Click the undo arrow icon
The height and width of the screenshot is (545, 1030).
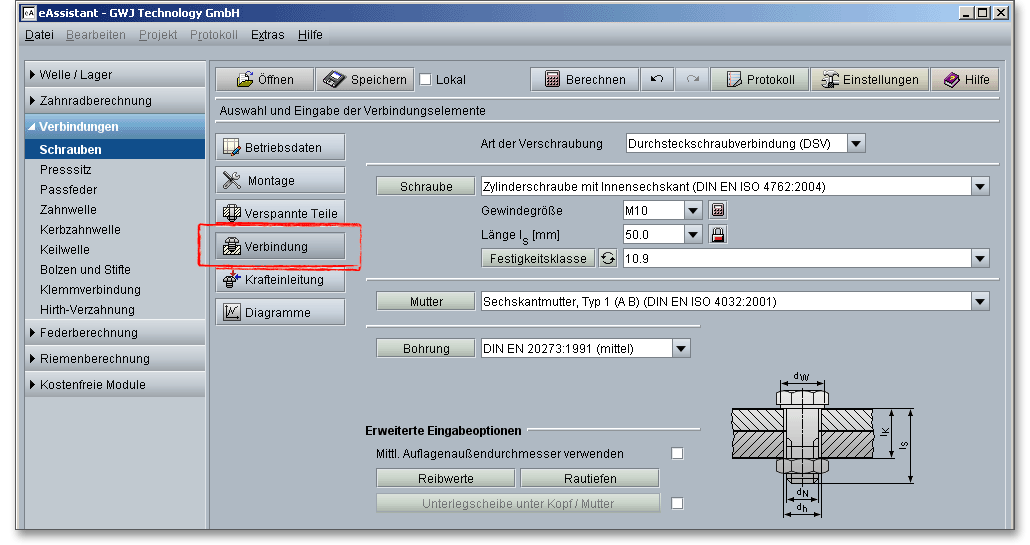pos(656,80)
